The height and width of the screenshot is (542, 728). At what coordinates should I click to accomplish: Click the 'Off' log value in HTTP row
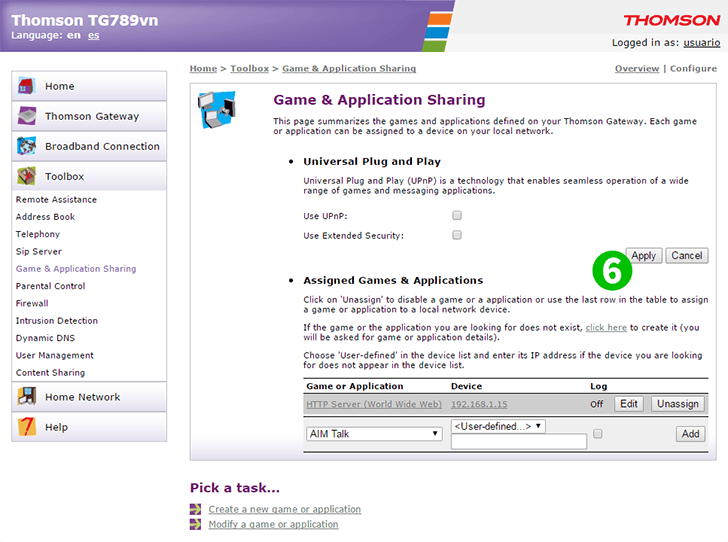[597, 404]
